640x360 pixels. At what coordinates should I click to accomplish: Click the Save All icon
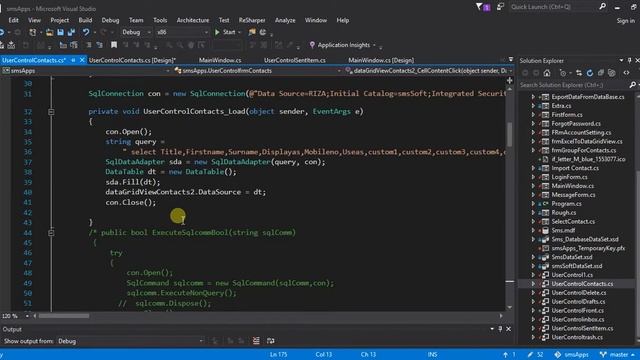[x=71, y=32]
